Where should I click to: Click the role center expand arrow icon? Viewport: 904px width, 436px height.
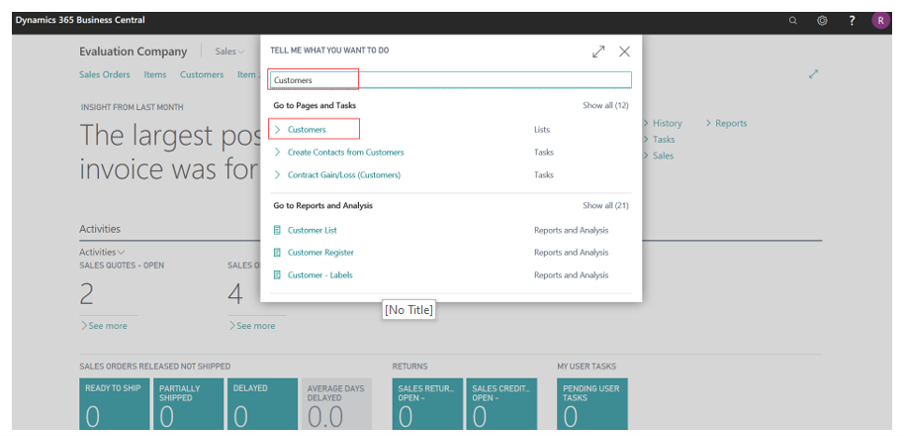tap(813, 74)
